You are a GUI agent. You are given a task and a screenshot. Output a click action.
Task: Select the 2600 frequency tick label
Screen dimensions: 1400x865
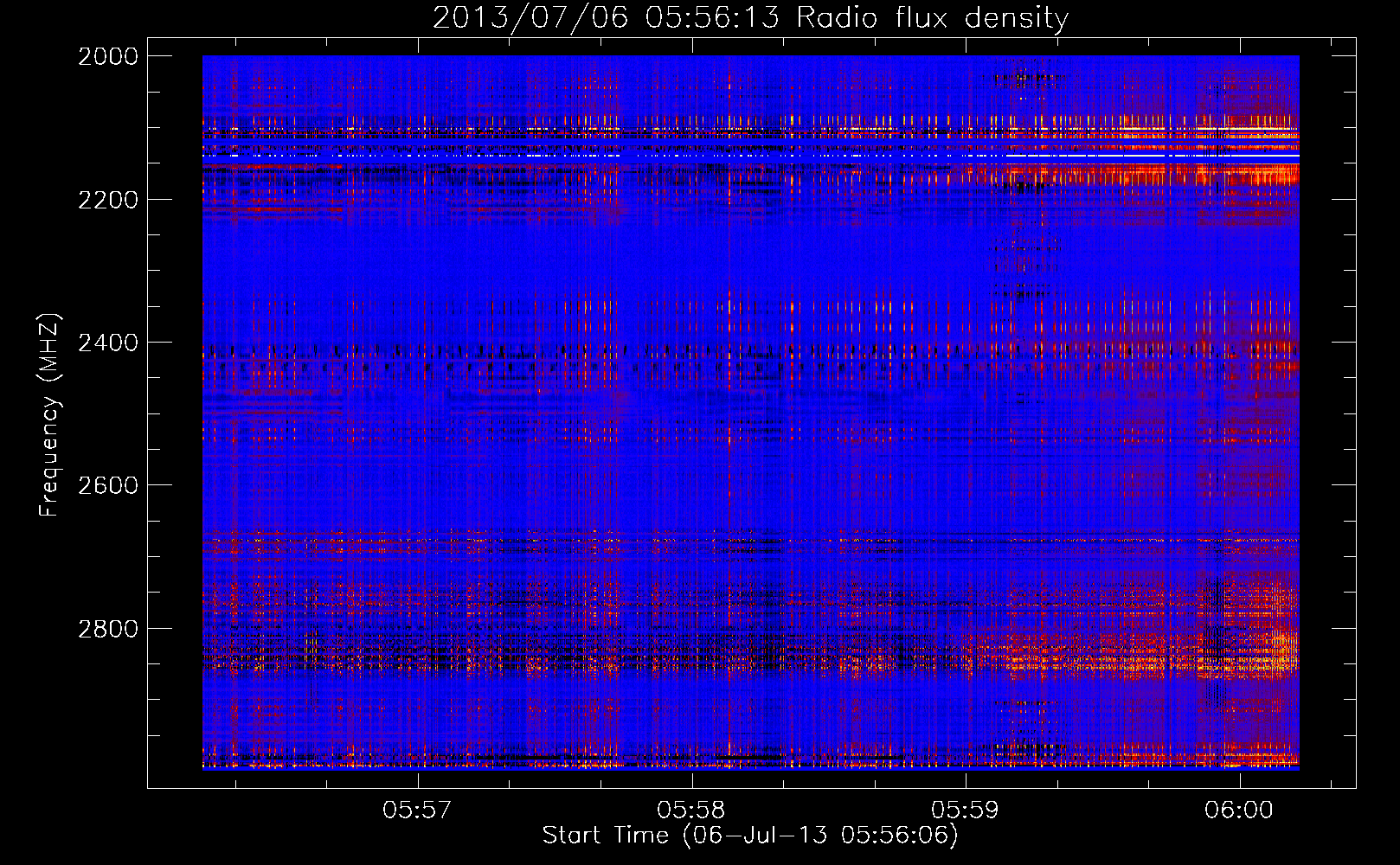point(108,485)
